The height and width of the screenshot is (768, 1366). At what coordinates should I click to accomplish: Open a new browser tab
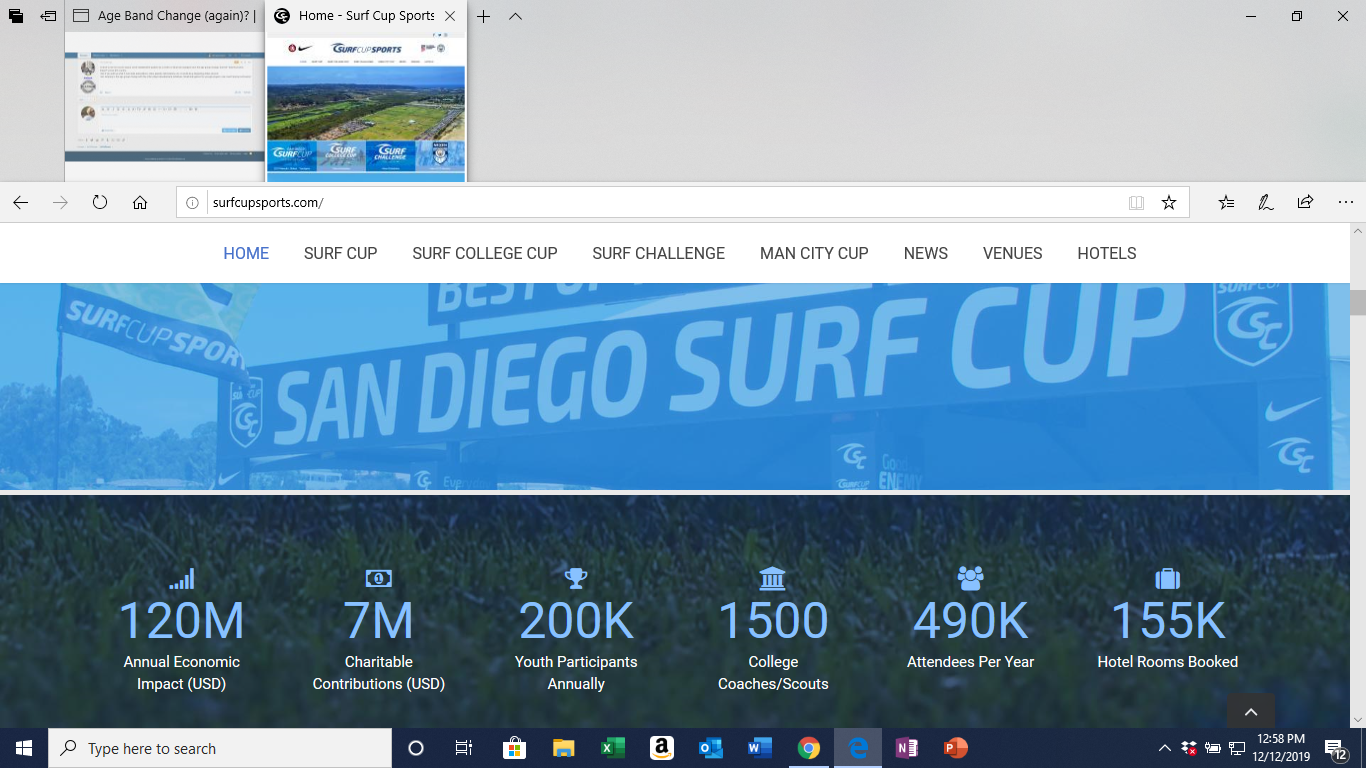[483, 16]
